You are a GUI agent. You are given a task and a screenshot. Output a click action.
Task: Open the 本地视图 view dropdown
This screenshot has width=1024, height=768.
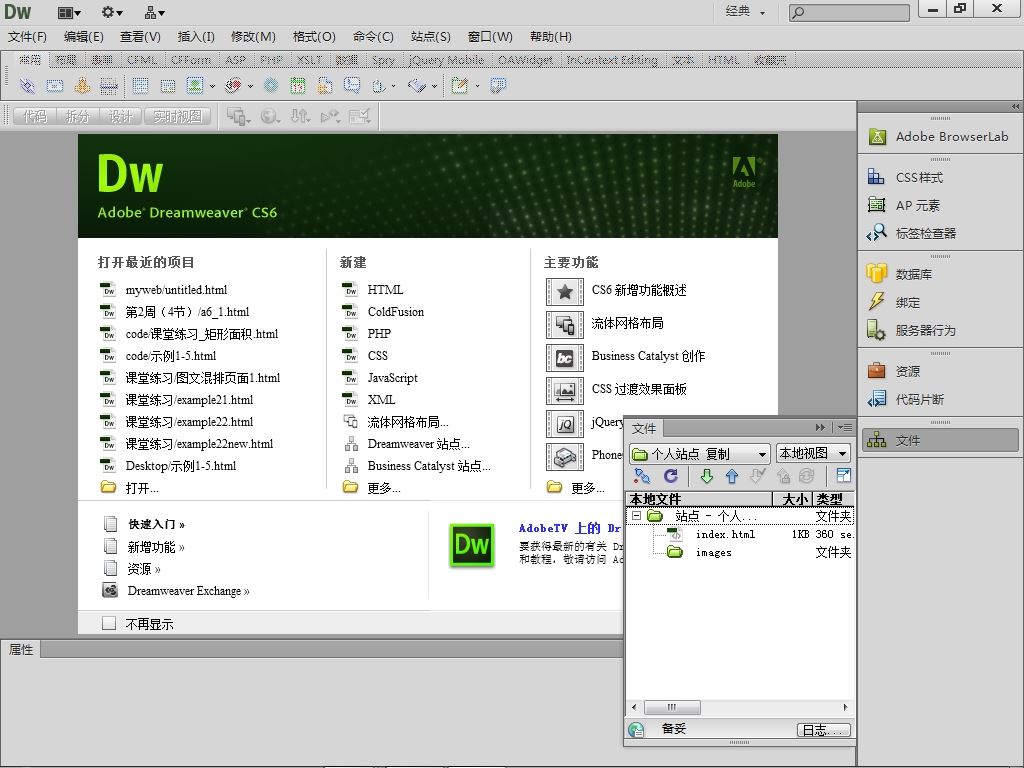(x=813, y=453)
